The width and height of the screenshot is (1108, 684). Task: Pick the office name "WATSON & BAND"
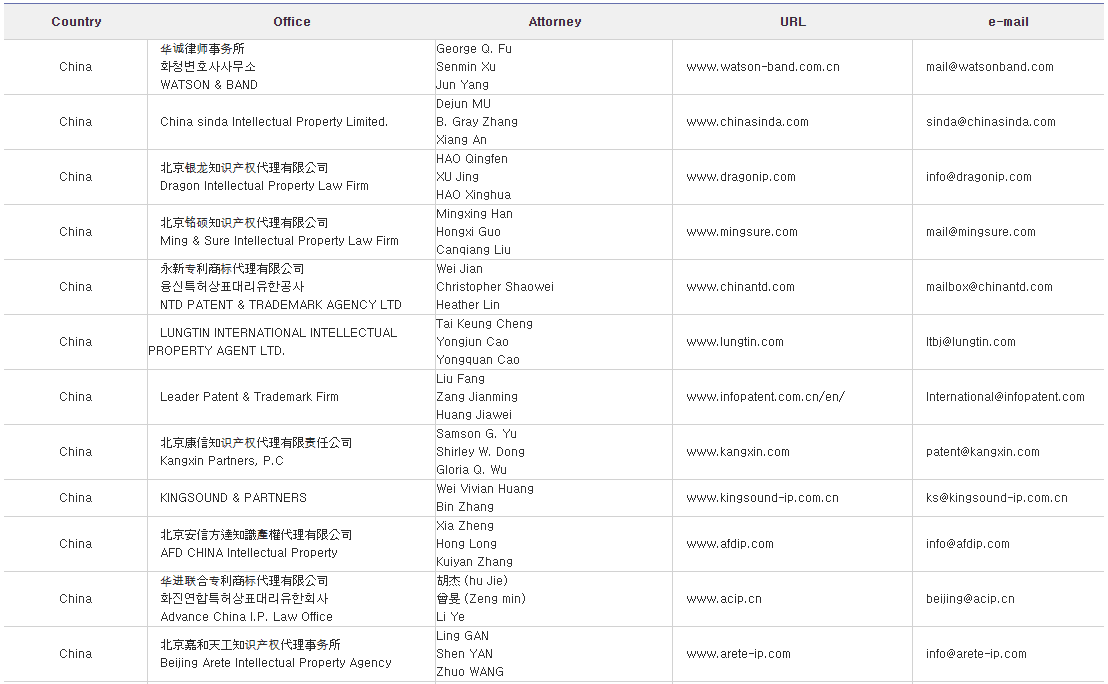(x=209, y=86)
